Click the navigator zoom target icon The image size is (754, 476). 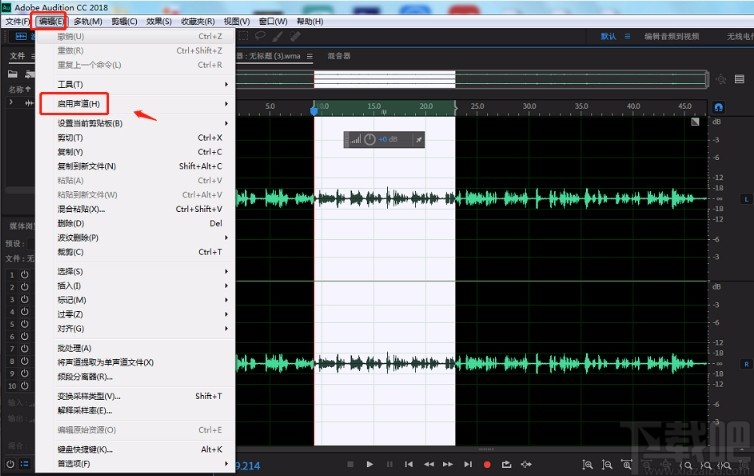(x=721, y=79)
